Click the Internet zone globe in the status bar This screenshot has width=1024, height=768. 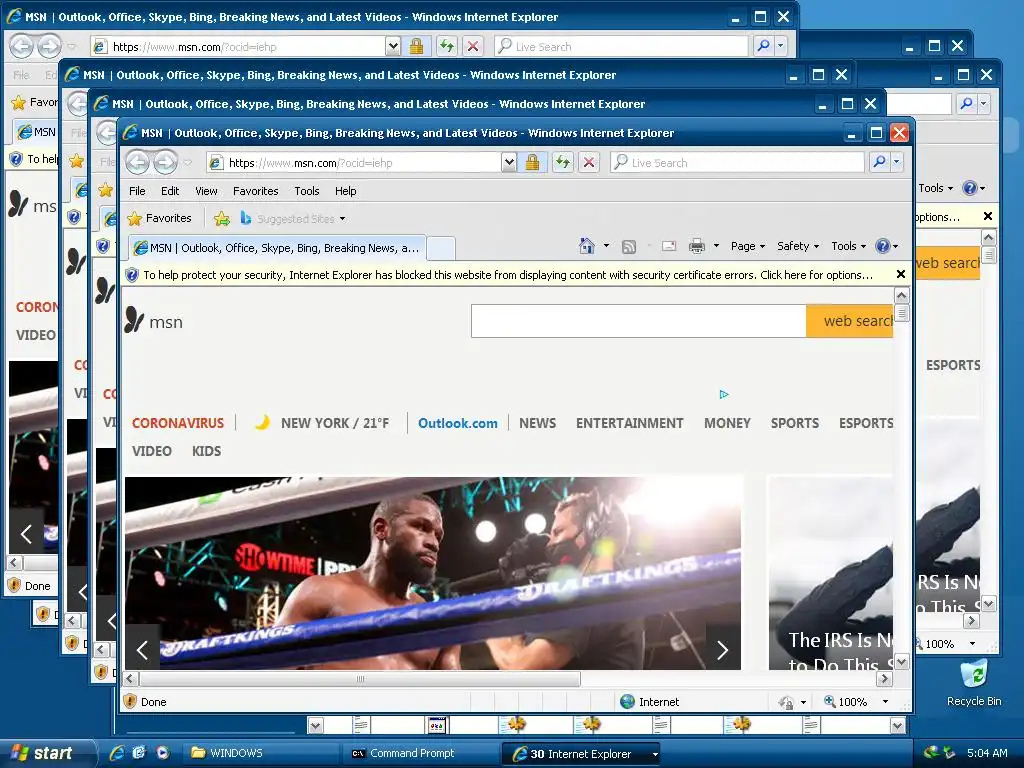pyautogui.click(x=628, y=701)
